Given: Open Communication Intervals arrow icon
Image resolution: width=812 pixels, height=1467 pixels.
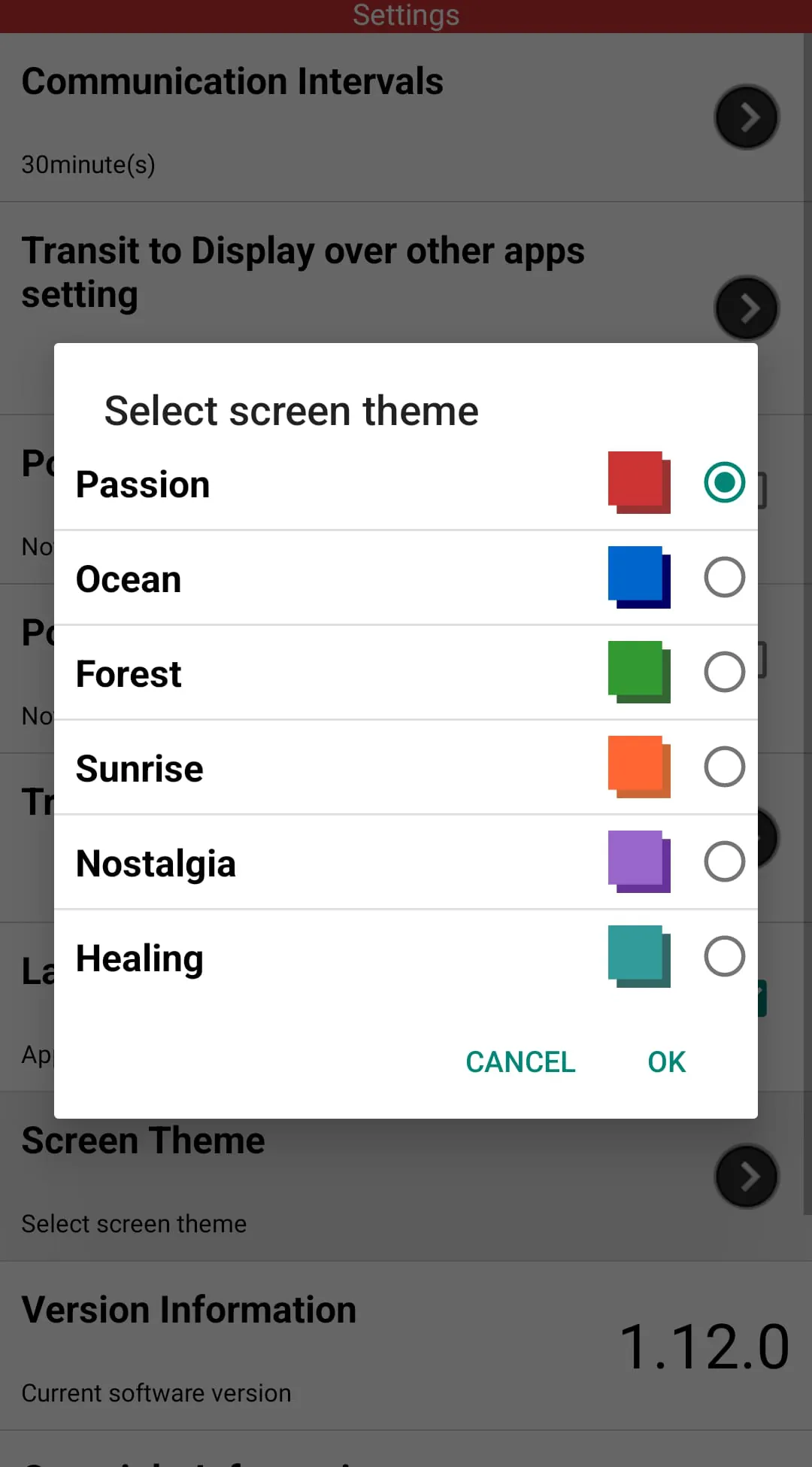Looking at the screenshot, I should (746, 117).
